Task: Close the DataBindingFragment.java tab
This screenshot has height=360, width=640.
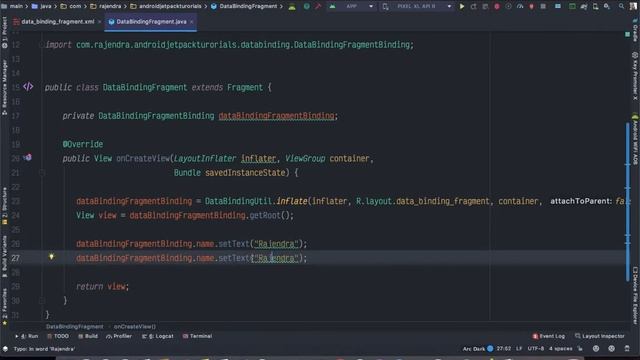Action: tap(191, 22)
